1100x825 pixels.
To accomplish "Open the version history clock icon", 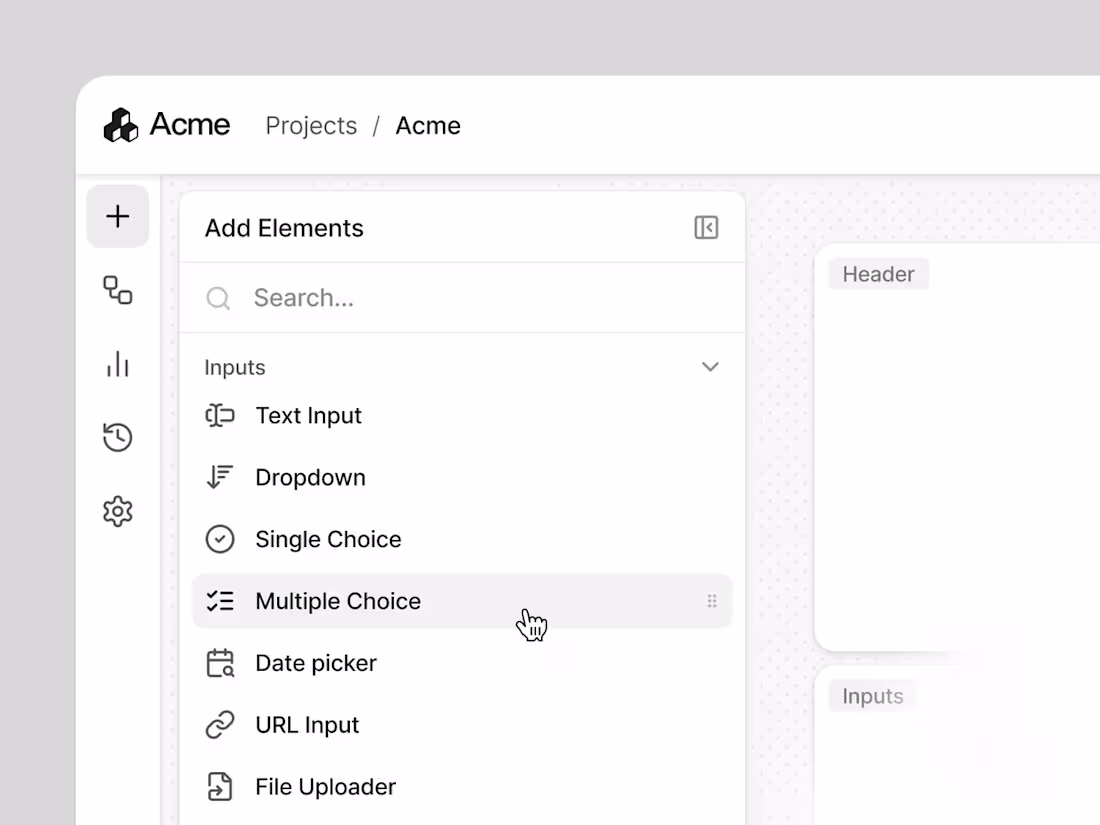I will [x=118, y=437].
